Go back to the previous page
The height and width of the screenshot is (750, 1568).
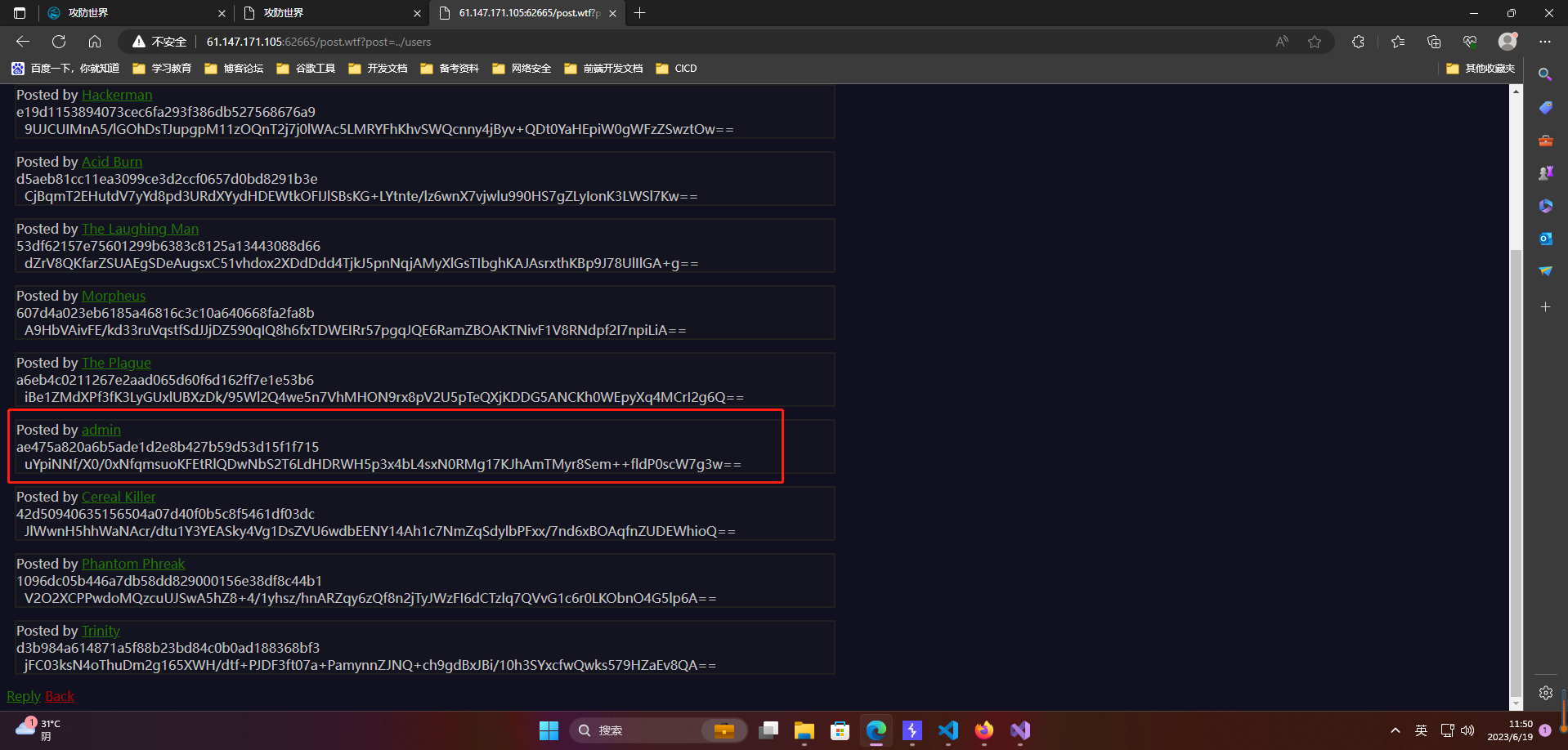point(23,42)
